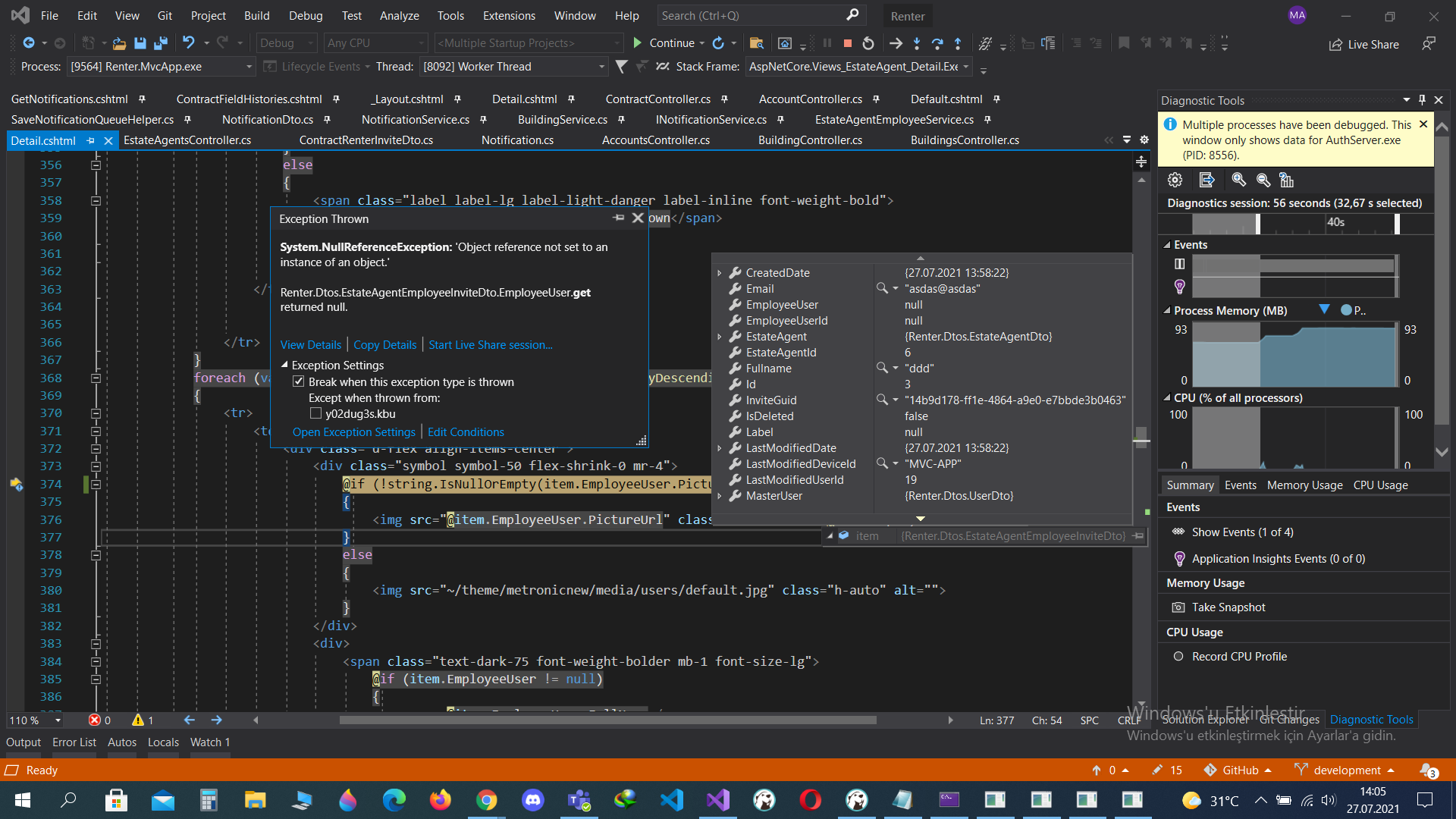Screen dimensions: 1456x819
Task: Expand the EstateAgent property node
Action: pos(720,337)
